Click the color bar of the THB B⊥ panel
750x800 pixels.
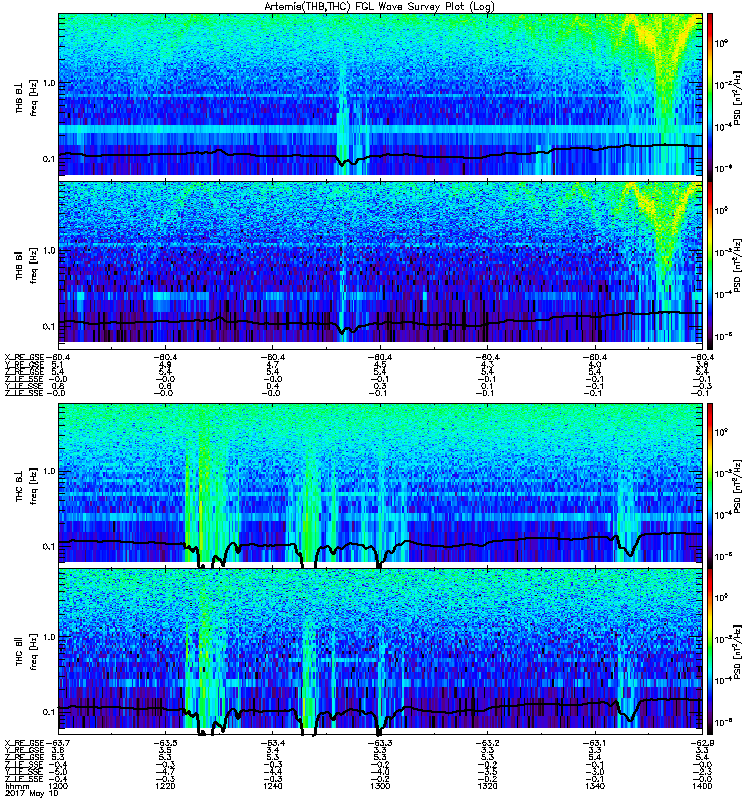[710, 95]
